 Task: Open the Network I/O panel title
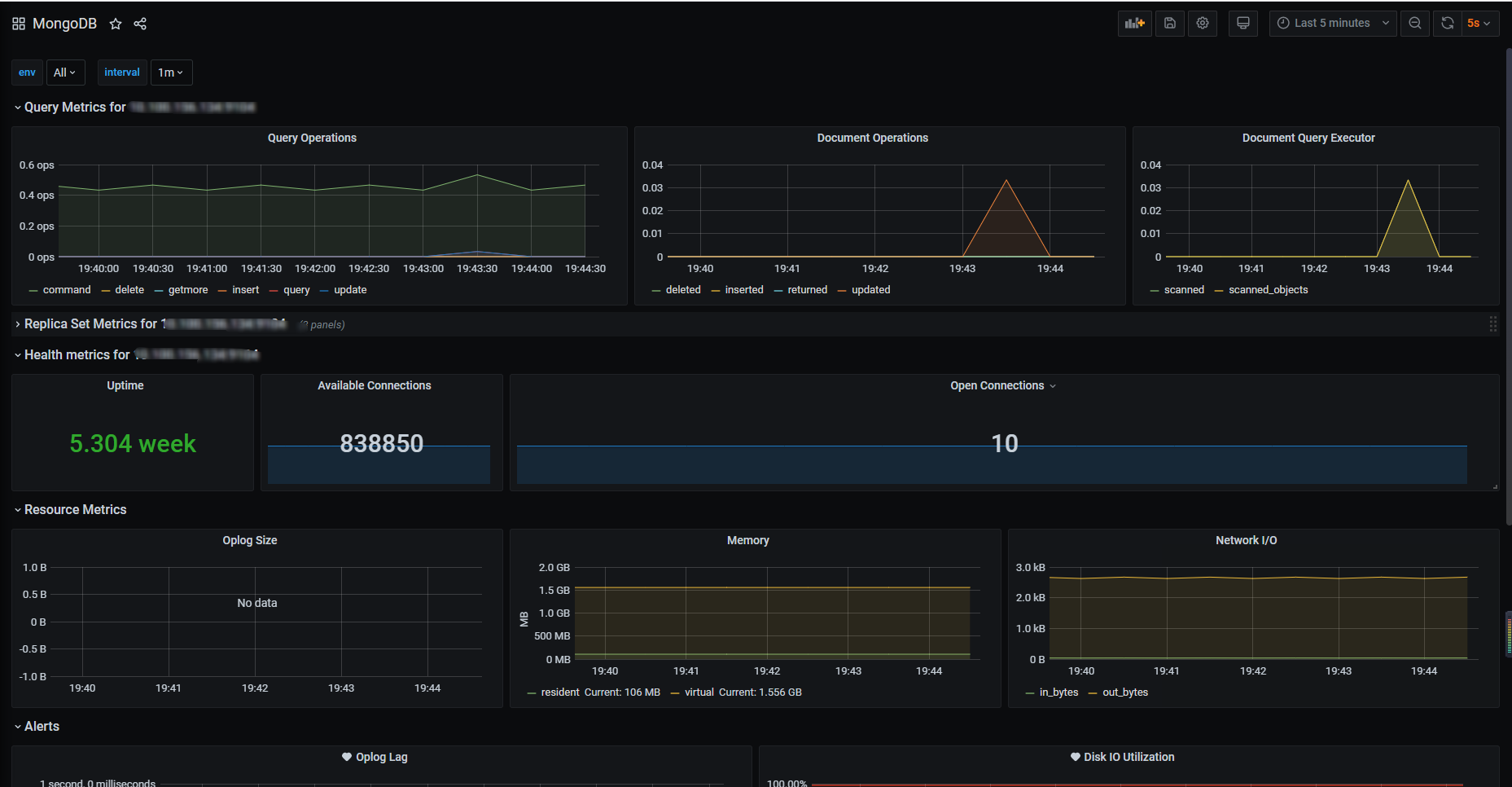tap(1247, 541)
